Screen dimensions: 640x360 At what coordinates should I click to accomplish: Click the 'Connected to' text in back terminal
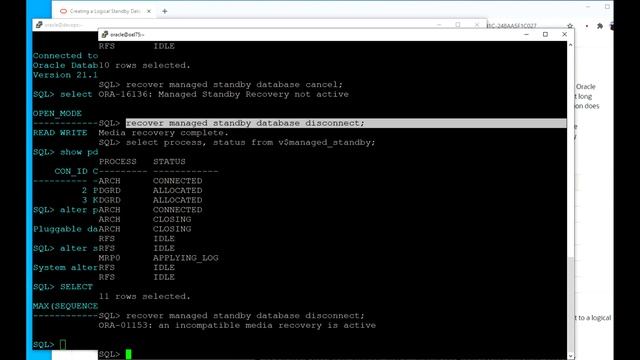[65, 56]
